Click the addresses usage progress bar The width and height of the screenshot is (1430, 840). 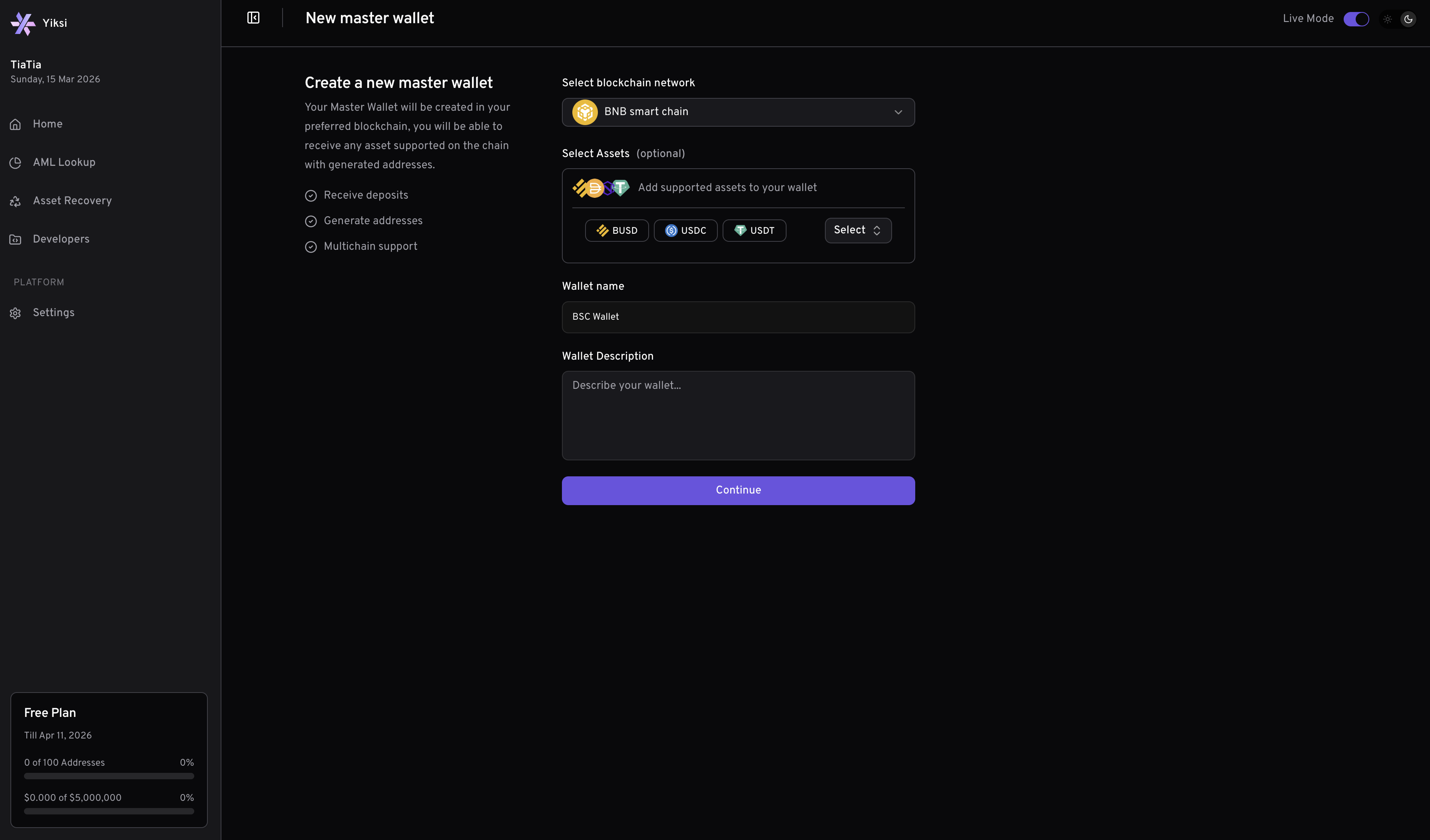[108, 776]
